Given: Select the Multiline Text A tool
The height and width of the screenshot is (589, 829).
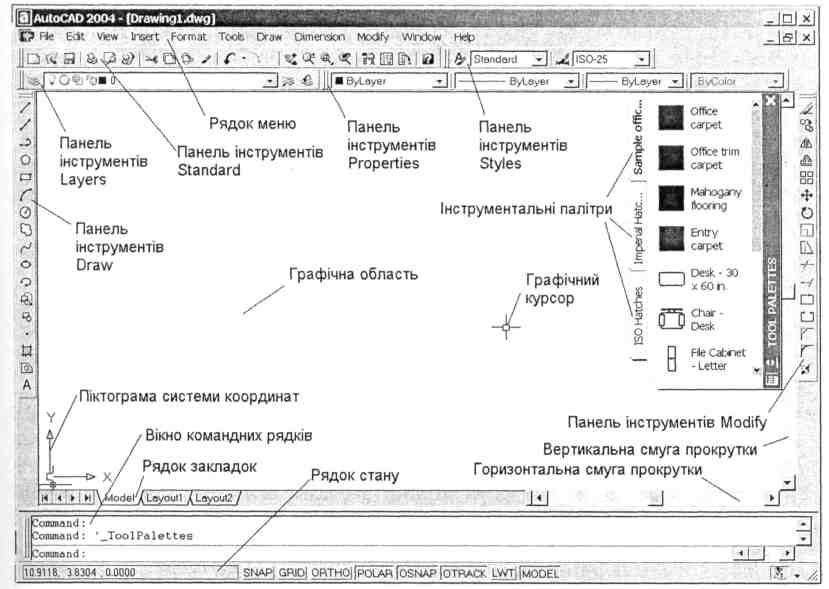Looking at the screenshot, I should 26,385.
